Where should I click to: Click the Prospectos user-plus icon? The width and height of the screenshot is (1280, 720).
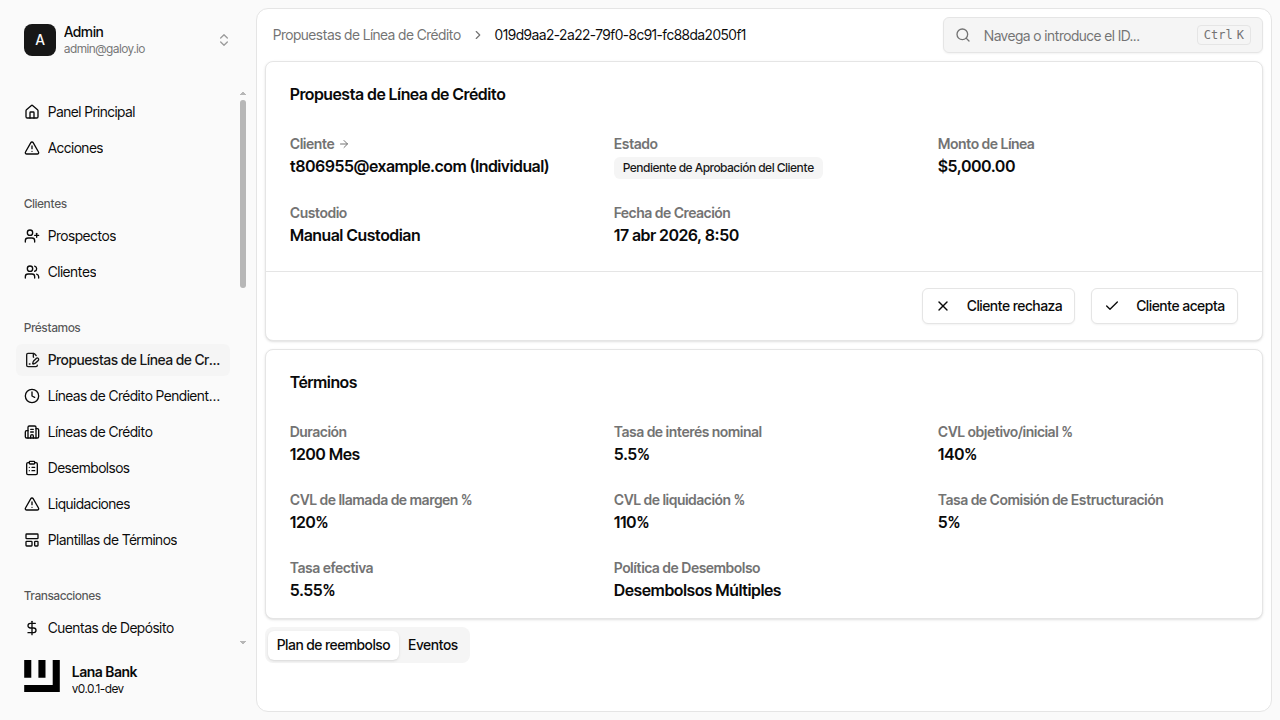32,236
